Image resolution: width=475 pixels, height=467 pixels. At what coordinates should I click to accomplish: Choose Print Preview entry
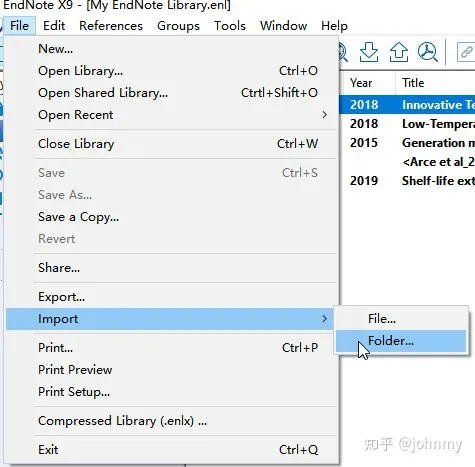click(x=171, y=370)
